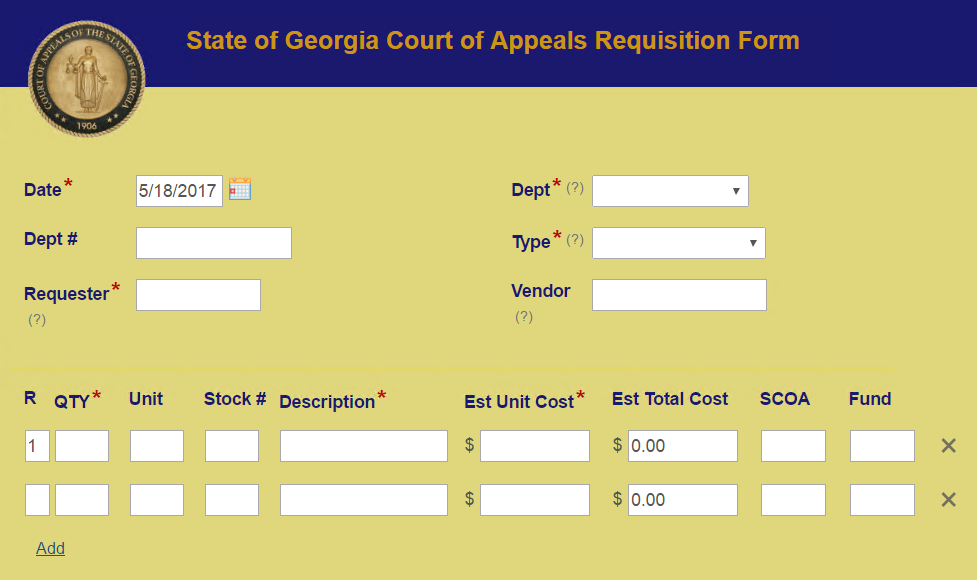Screen dimensions: 977x580
Task: Add a new line item row
Action: pyautogui.click(x=50, y=548)
